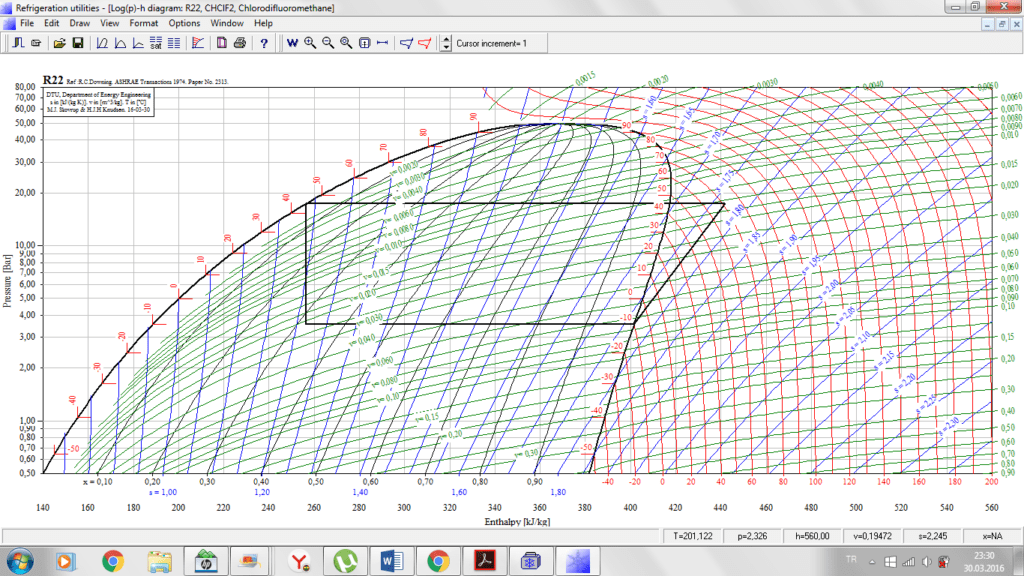The image size is (1024, 576).
Task: Click the TR language indicator
Action: (x=851, y=559)
